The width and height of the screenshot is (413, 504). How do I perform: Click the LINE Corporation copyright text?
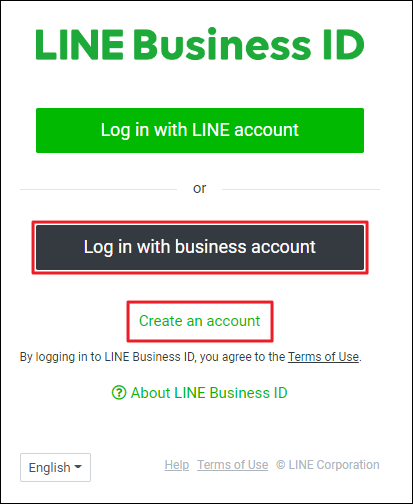[328, 465]
